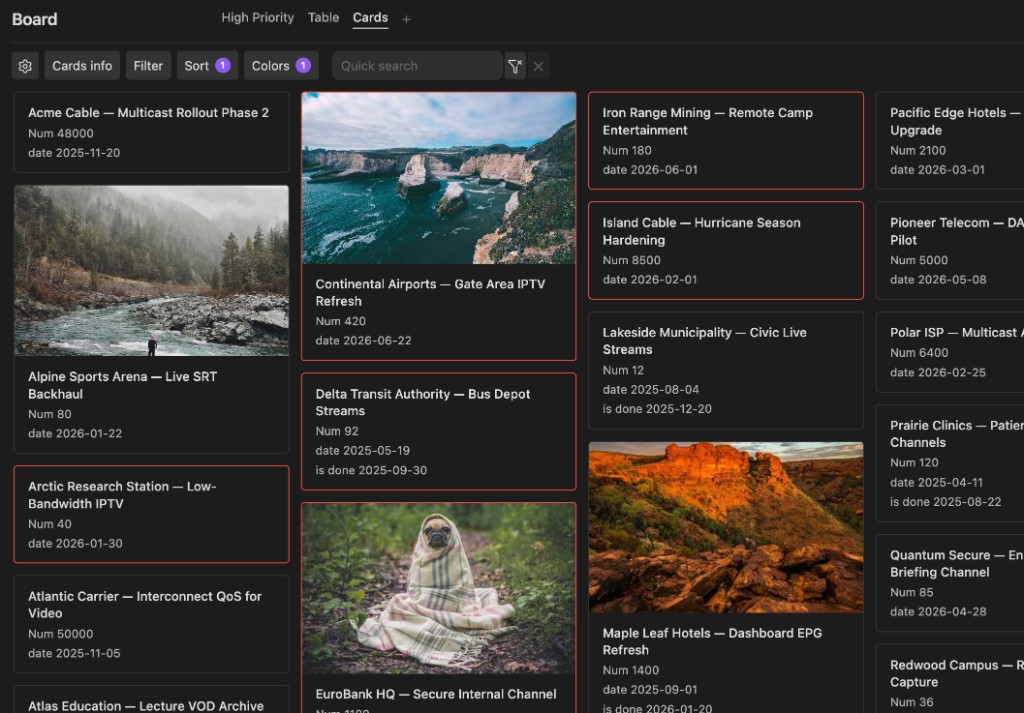This screenshot has width=1024, height=713.
Task: Click Num 6400 on Polar ISP card
Action: [x=919, y=353]
